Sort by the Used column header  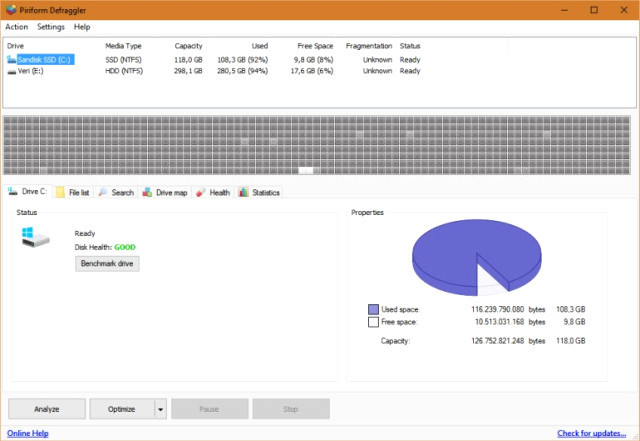coord(260,46)
